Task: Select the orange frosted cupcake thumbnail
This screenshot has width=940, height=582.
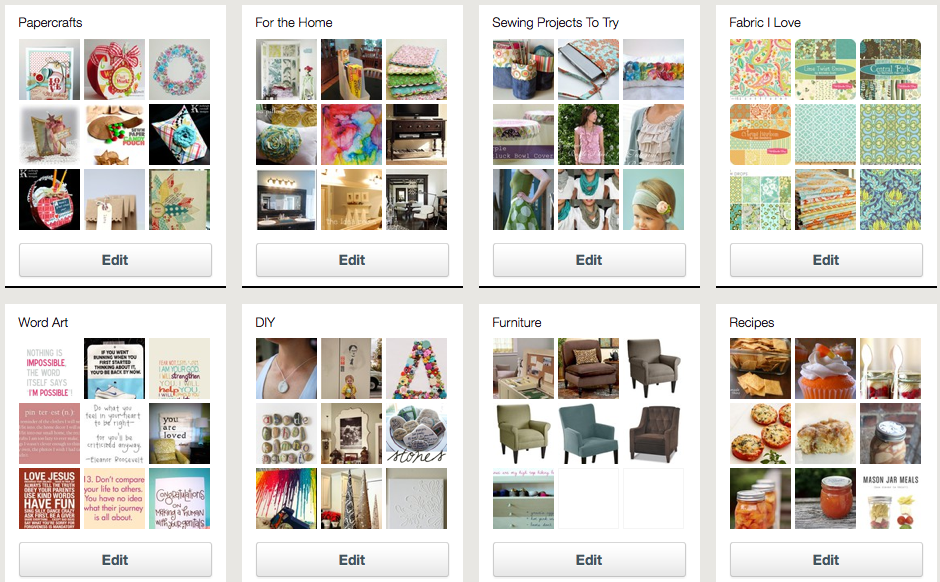Action: 825,369
